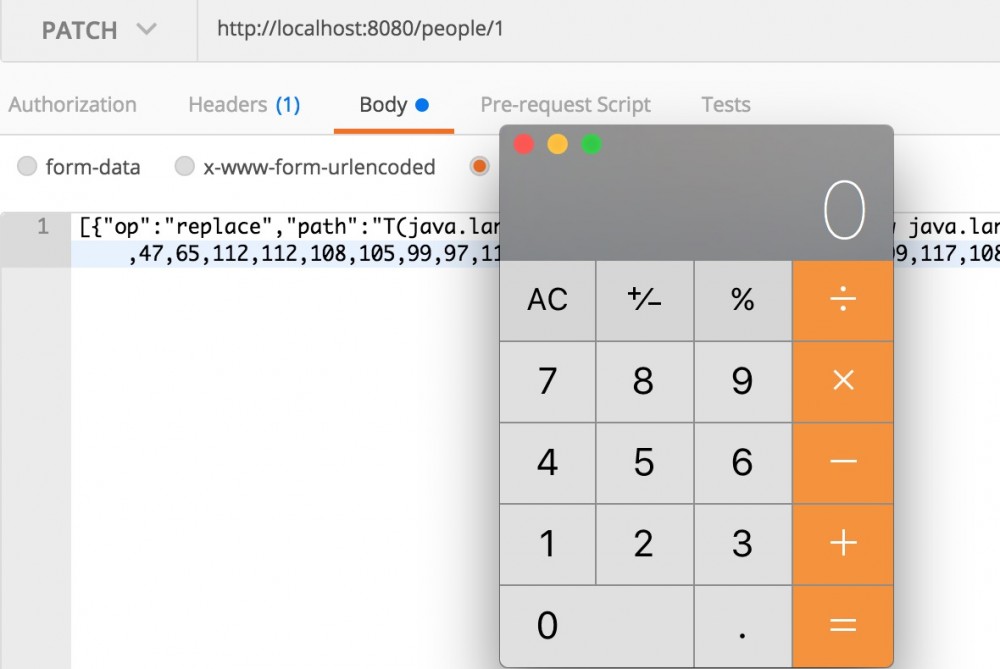This screenshot has width=1000, height=669.
Task: Open the PATCH method dropdown
Action: 98,30
